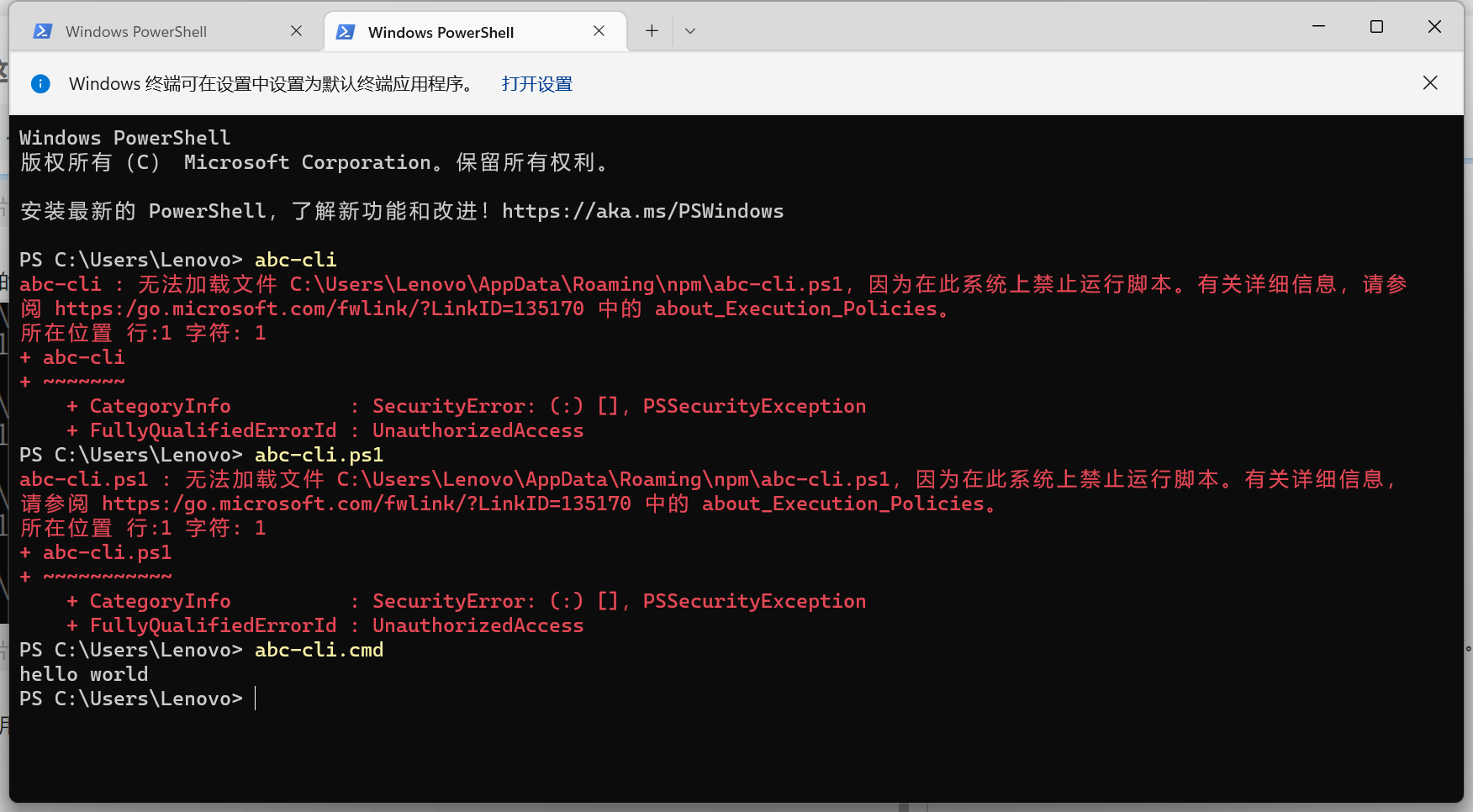Viewport: 1473px width, 812px height.
Task: Click the 'abc-cli.cmd' command text
Action: coord(319,650)
